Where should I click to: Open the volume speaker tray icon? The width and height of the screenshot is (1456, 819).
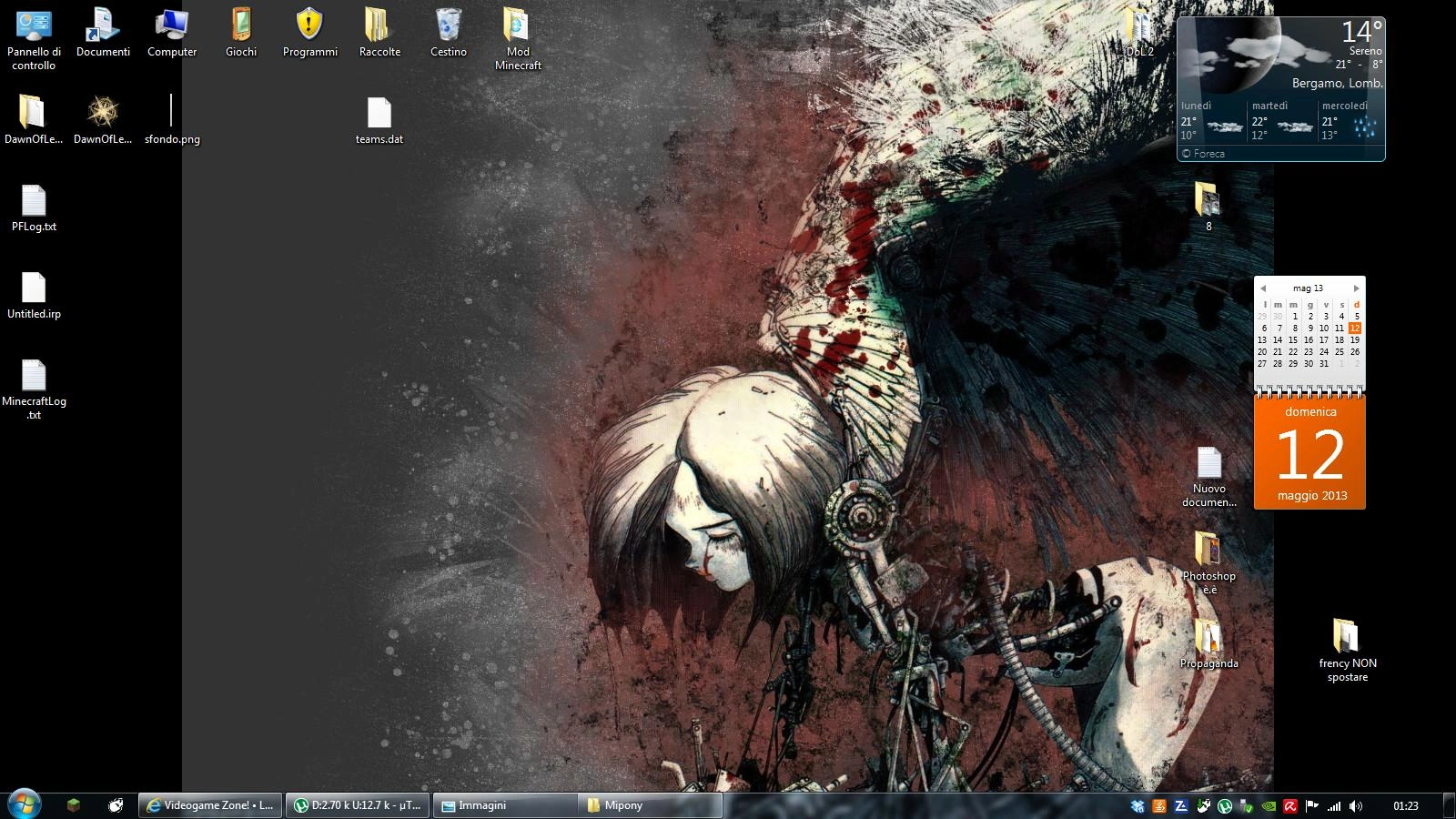1356,806
